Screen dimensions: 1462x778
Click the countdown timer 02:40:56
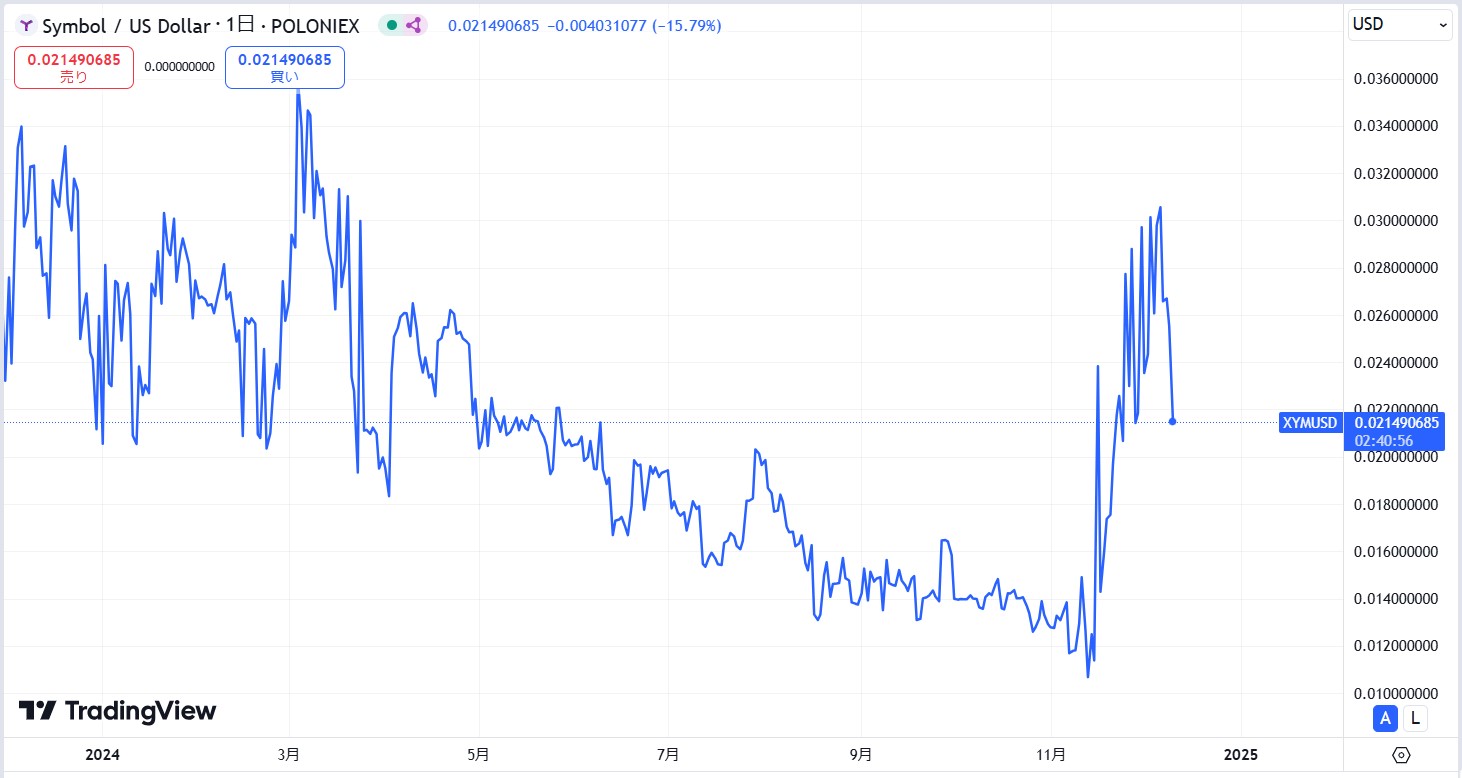tap(1384, 440)
